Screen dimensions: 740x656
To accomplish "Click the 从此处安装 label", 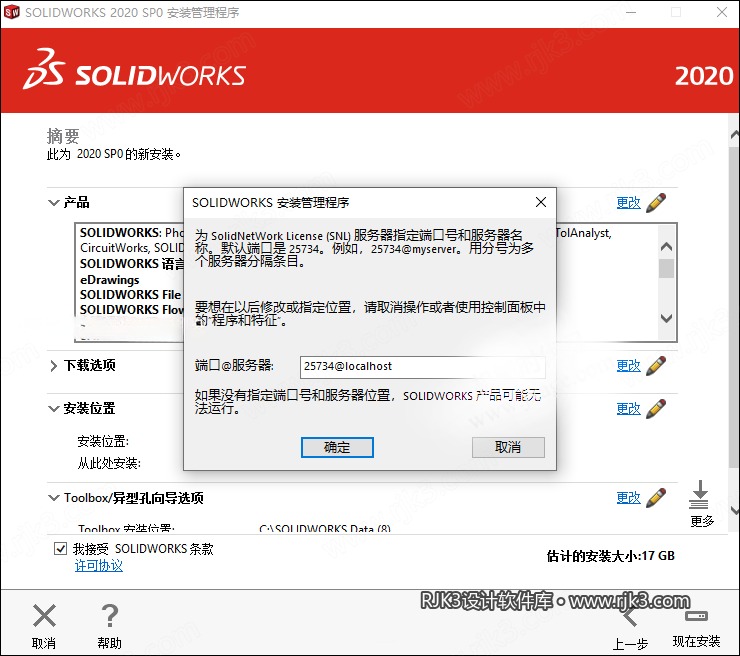I will (x=109, y=463).
